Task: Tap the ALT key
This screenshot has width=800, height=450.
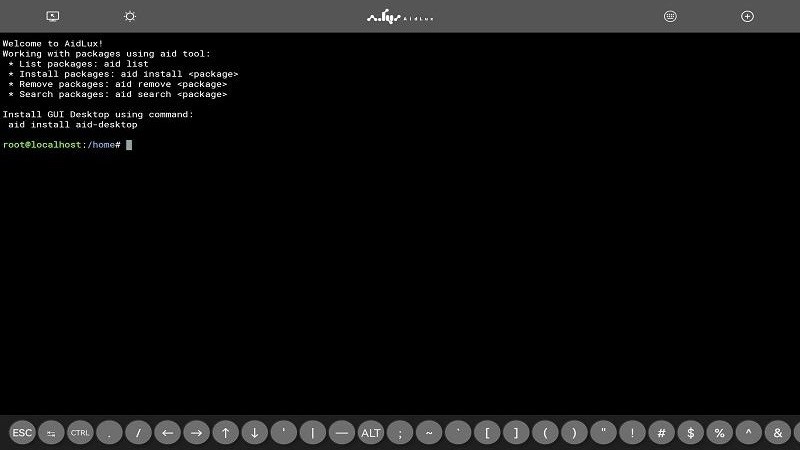Action: coord(371,433)
